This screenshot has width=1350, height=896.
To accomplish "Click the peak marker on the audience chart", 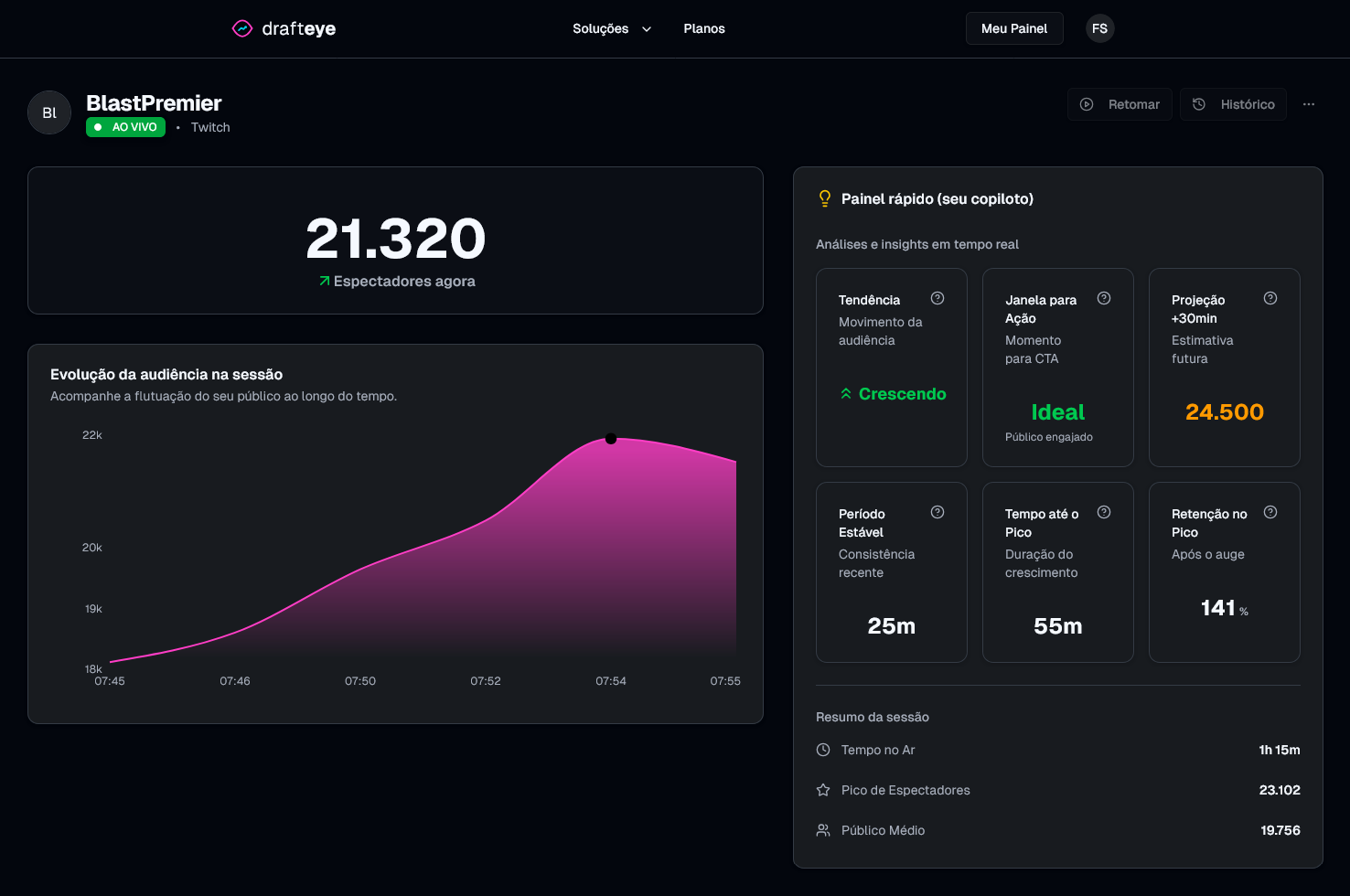I will tap(611, 439).
